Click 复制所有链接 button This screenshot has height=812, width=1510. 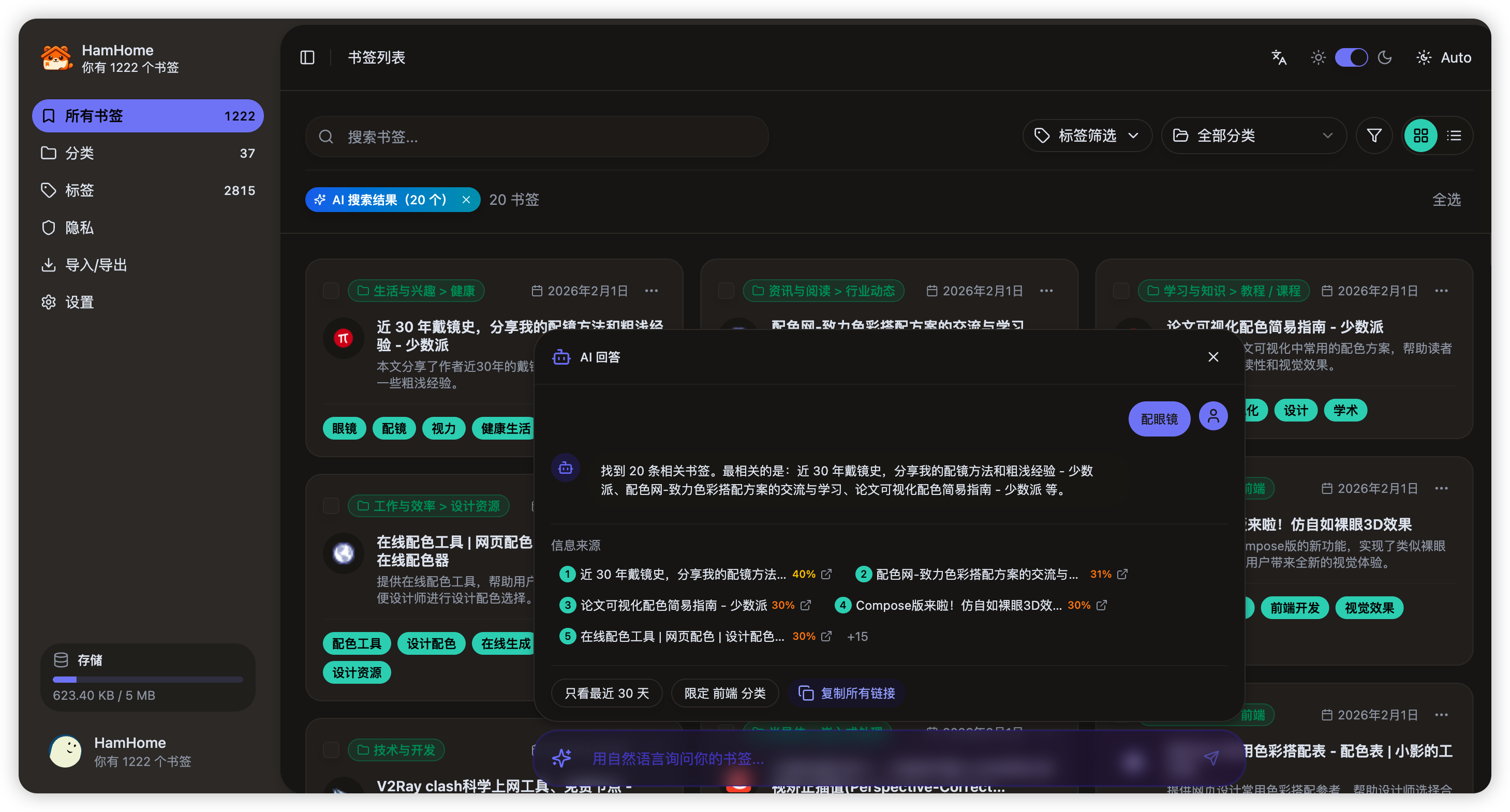(847, 693)
